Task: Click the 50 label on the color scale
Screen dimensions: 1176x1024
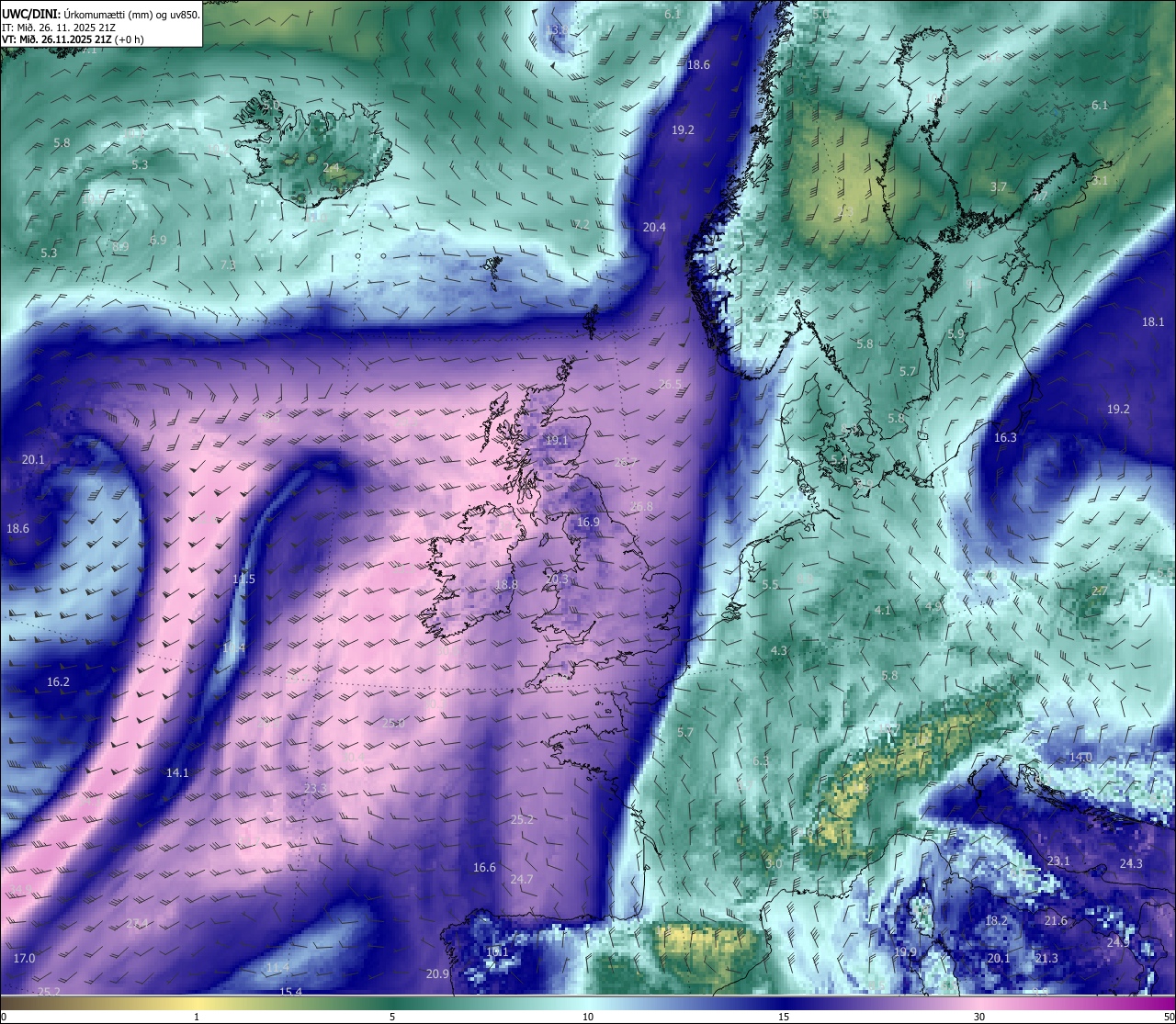Action: pos(1168,1017)
